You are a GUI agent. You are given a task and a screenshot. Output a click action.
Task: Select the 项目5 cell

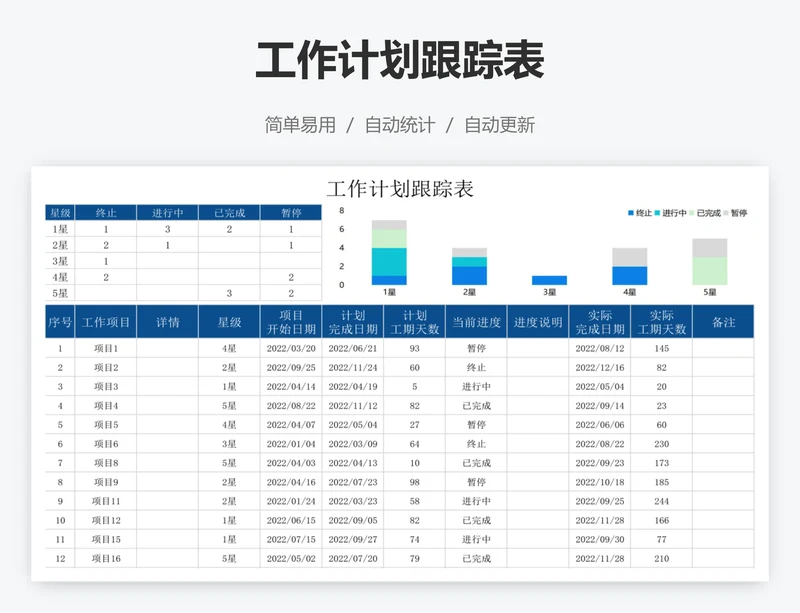coord(106,425)
